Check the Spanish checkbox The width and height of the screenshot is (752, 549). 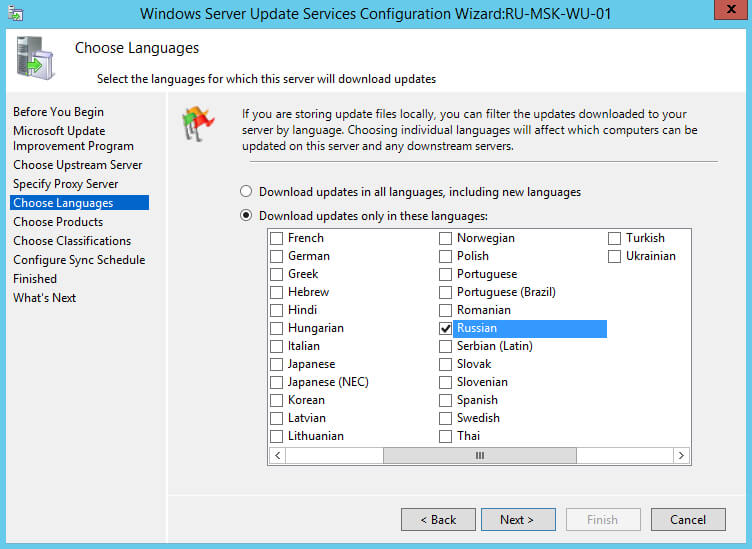pyautogui.click(x=446, y=400)
